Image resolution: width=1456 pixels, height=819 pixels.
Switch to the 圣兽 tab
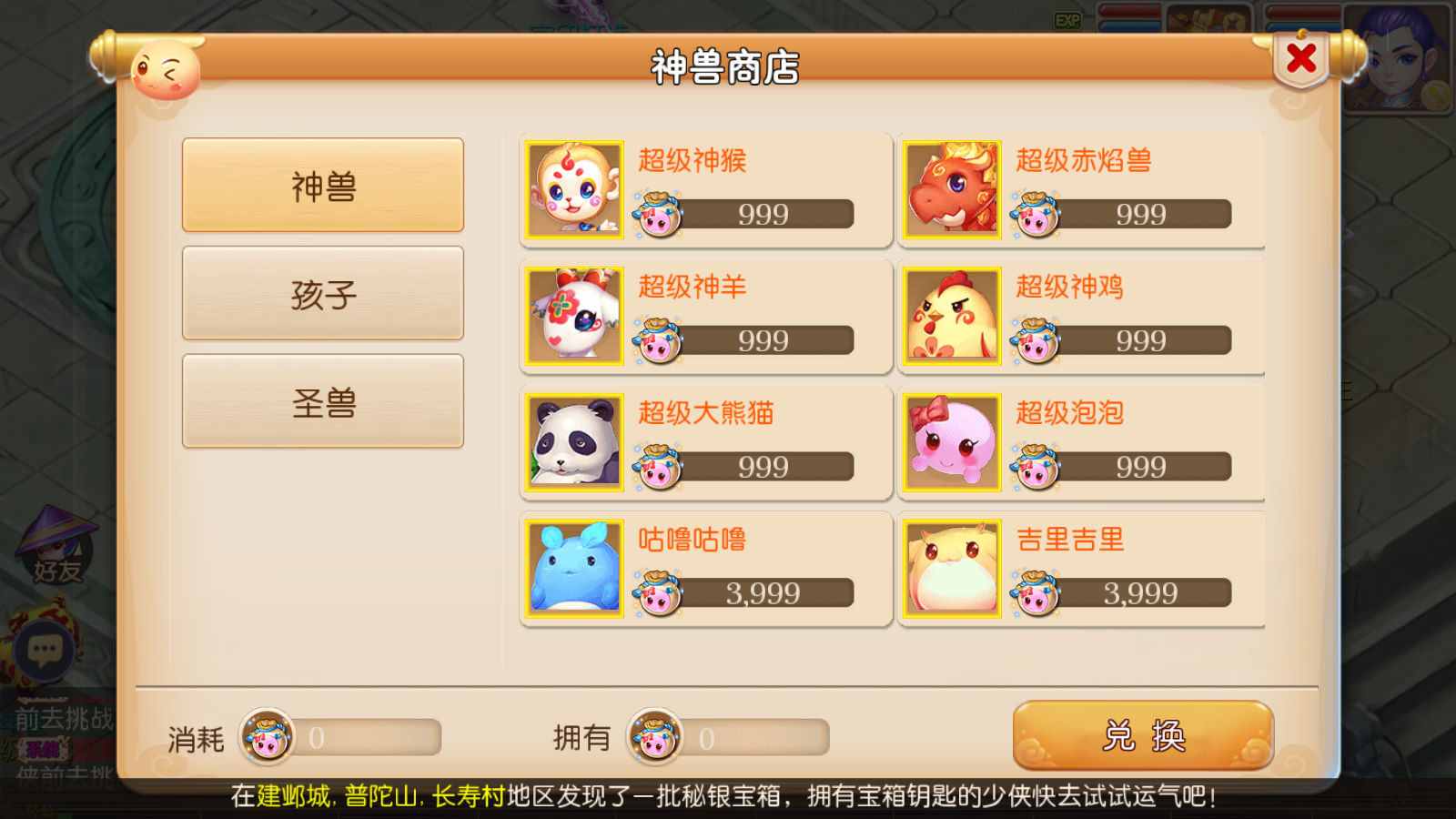[323, 401]
